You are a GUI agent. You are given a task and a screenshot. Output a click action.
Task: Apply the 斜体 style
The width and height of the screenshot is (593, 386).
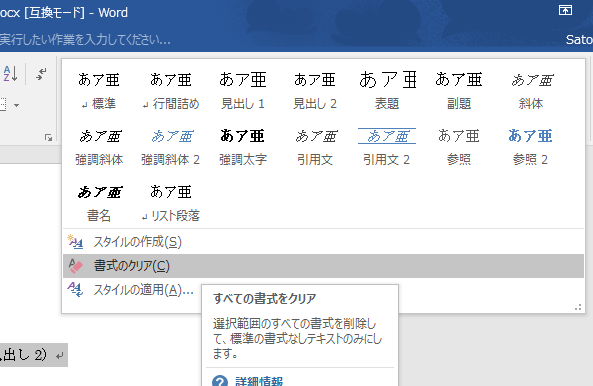pyautogui.click(x=531, y=91)
